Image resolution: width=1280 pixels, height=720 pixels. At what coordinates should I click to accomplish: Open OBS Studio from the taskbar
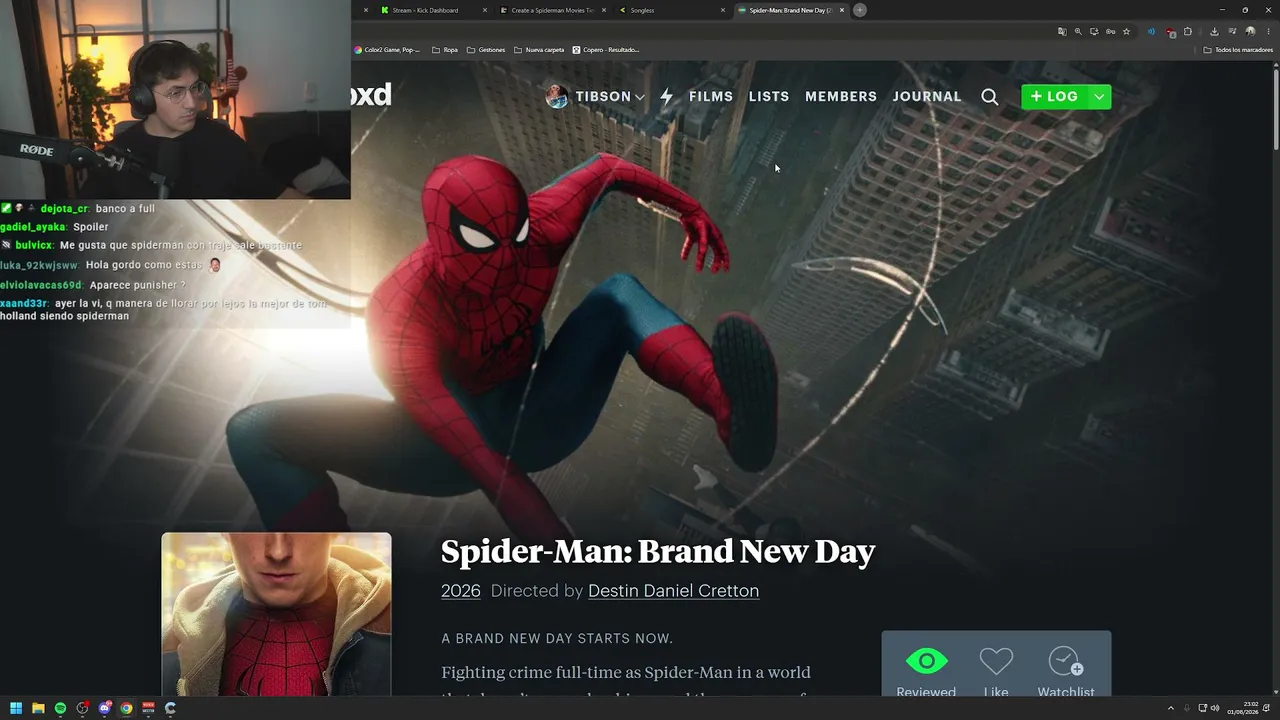[x=82, y=708]
